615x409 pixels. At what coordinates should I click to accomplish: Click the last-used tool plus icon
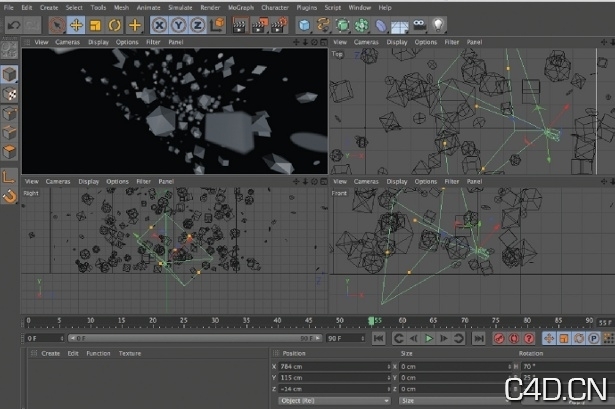click(135, 25)
